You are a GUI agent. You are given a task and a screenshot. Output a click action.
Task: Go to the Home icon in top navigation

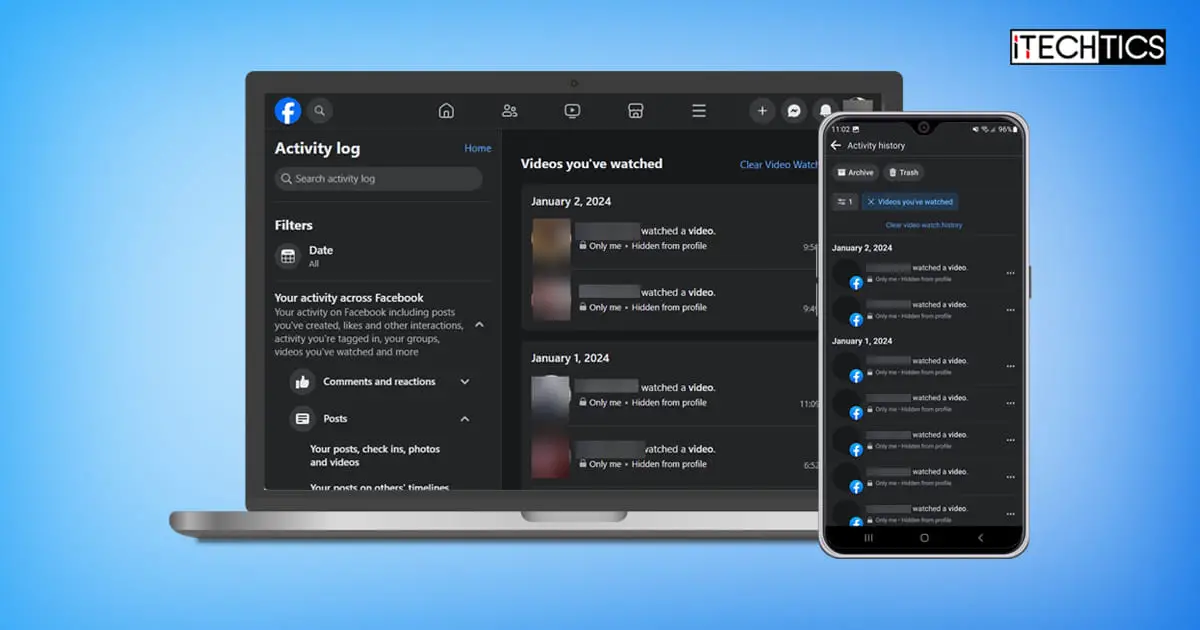[x=446, y=111]
